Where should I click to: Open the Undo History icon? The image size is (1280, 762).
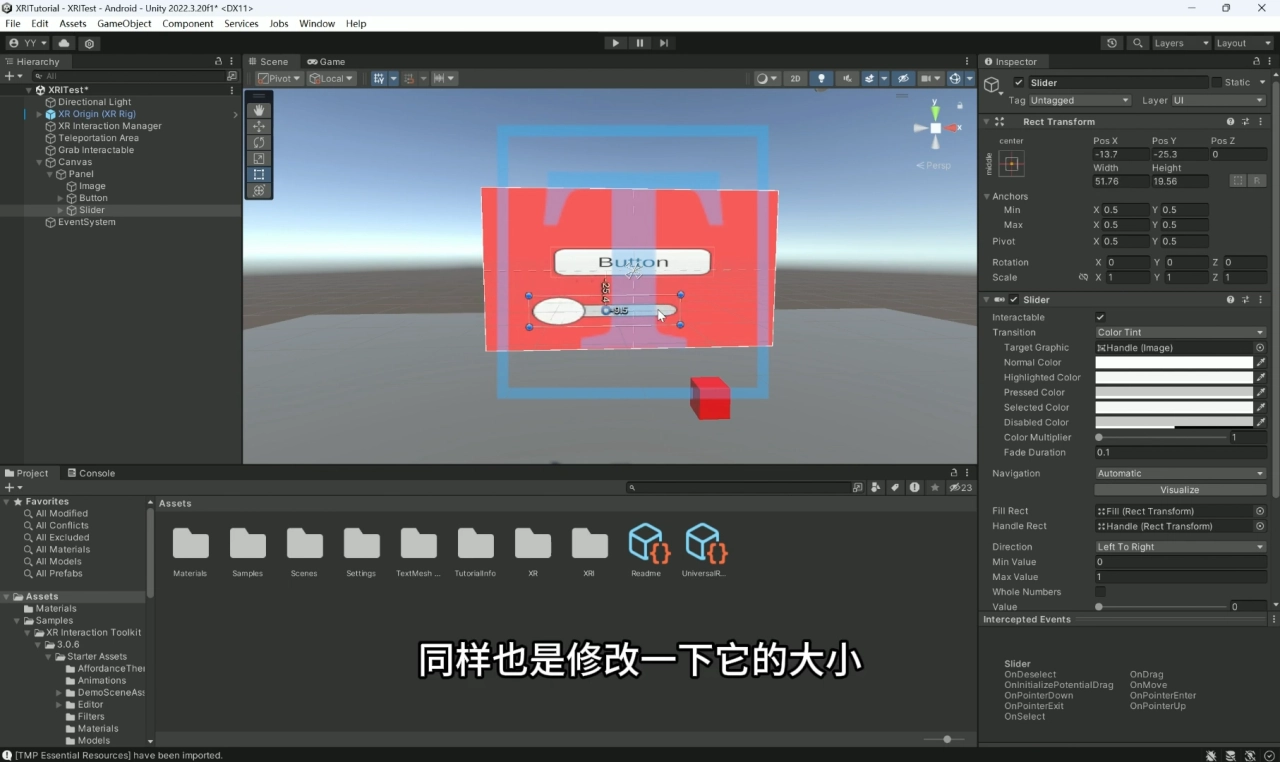click(1112, 43)
